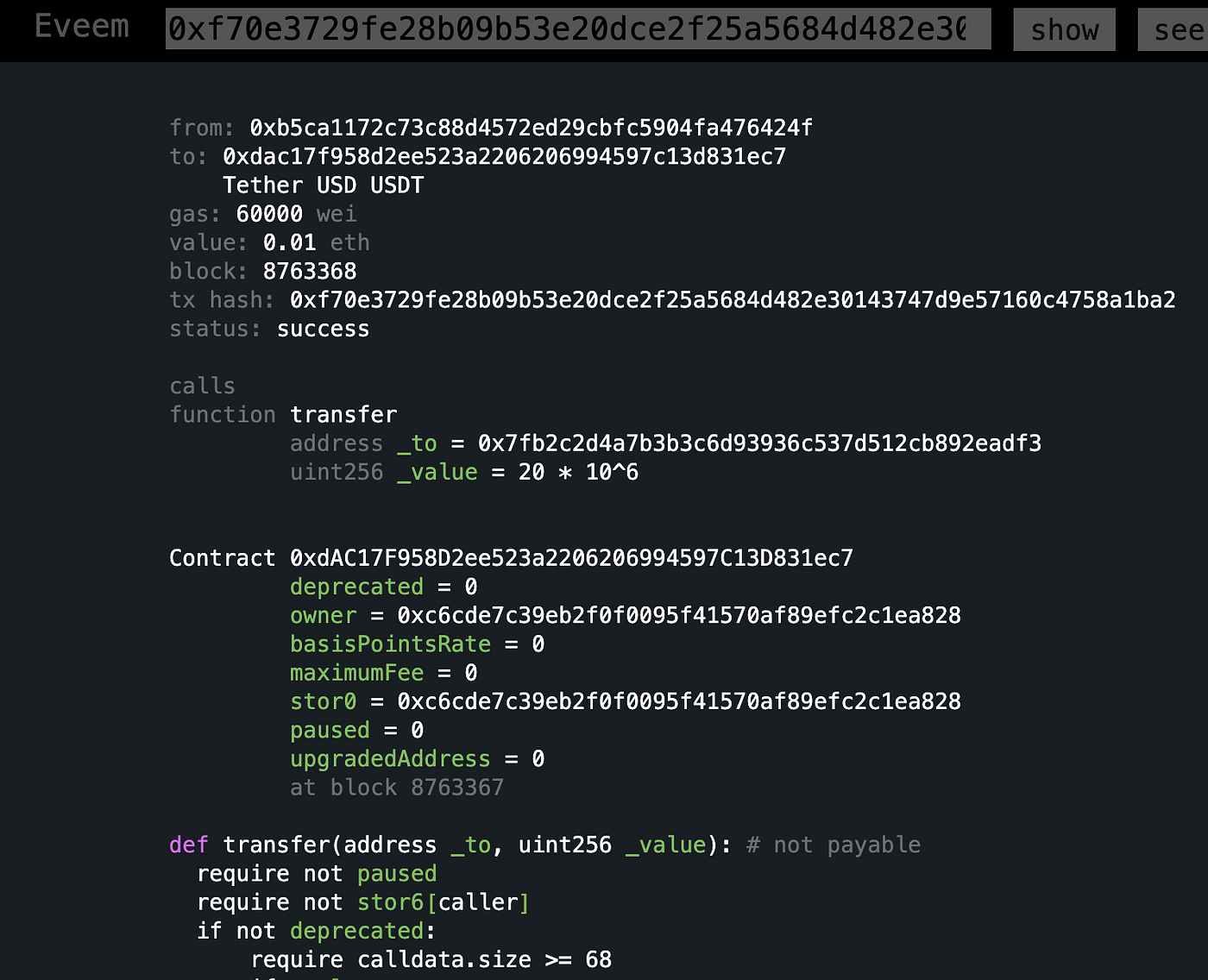
Task: Inspect the upgradedAddress storage variable
Action: (x=389, y=758)
